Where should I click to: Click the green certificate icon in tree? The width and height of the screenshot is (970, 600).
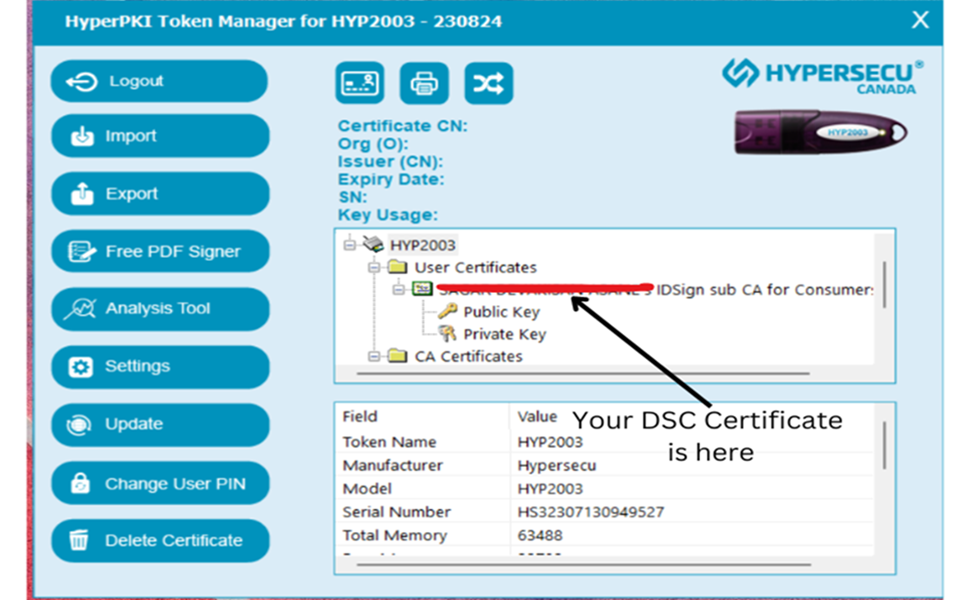(x=422, y=289)
